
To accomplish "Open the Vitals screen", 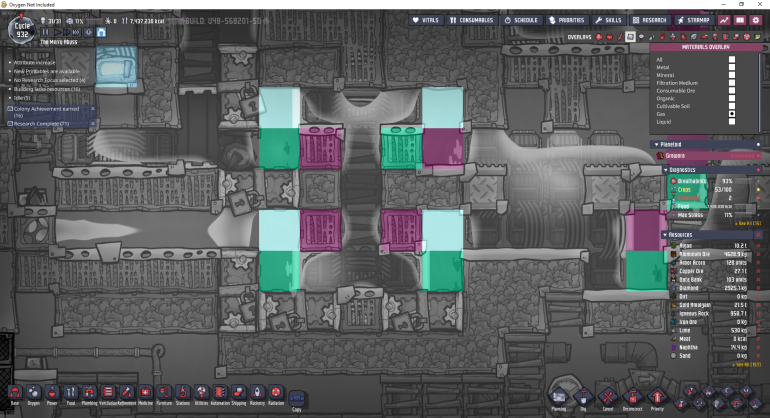I will (426, 20).
